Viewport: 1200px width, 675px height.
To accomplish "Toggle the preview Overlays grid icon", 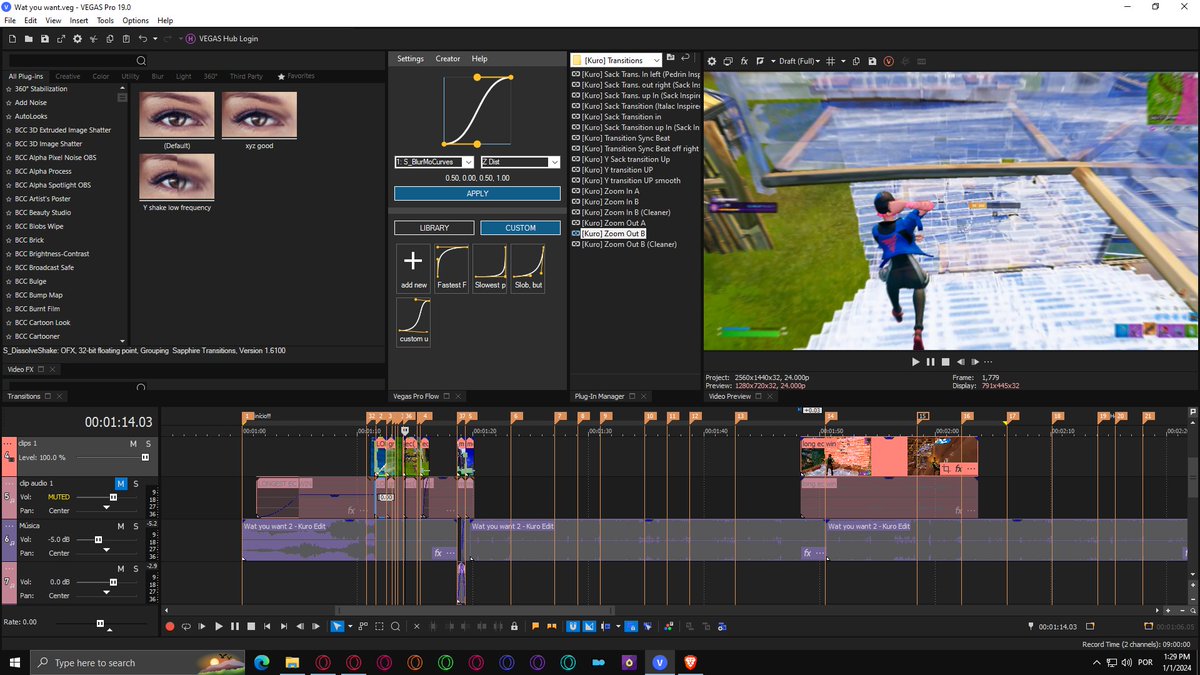I will click(830, 61).
